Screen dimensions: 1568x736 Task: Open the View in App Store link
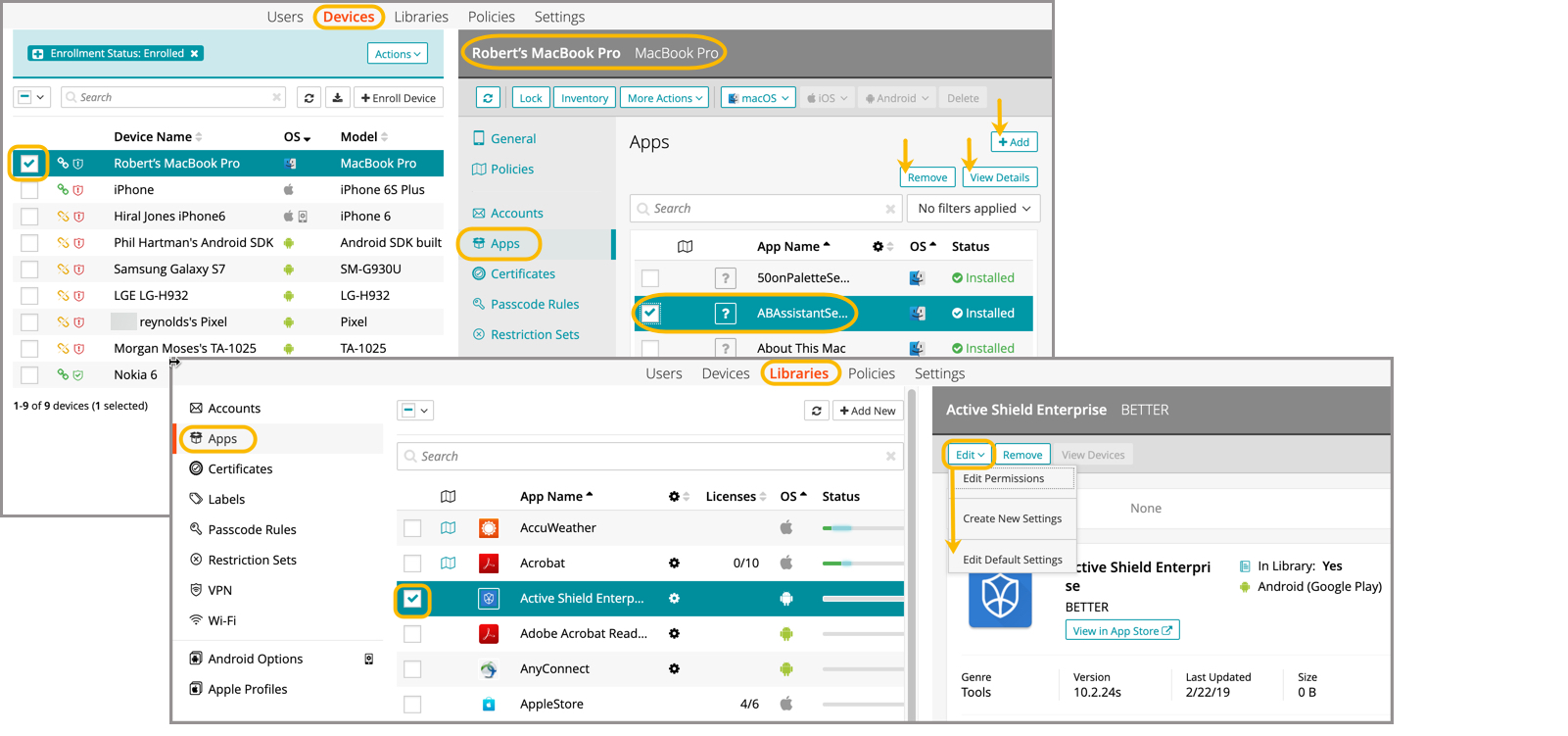1121,631
